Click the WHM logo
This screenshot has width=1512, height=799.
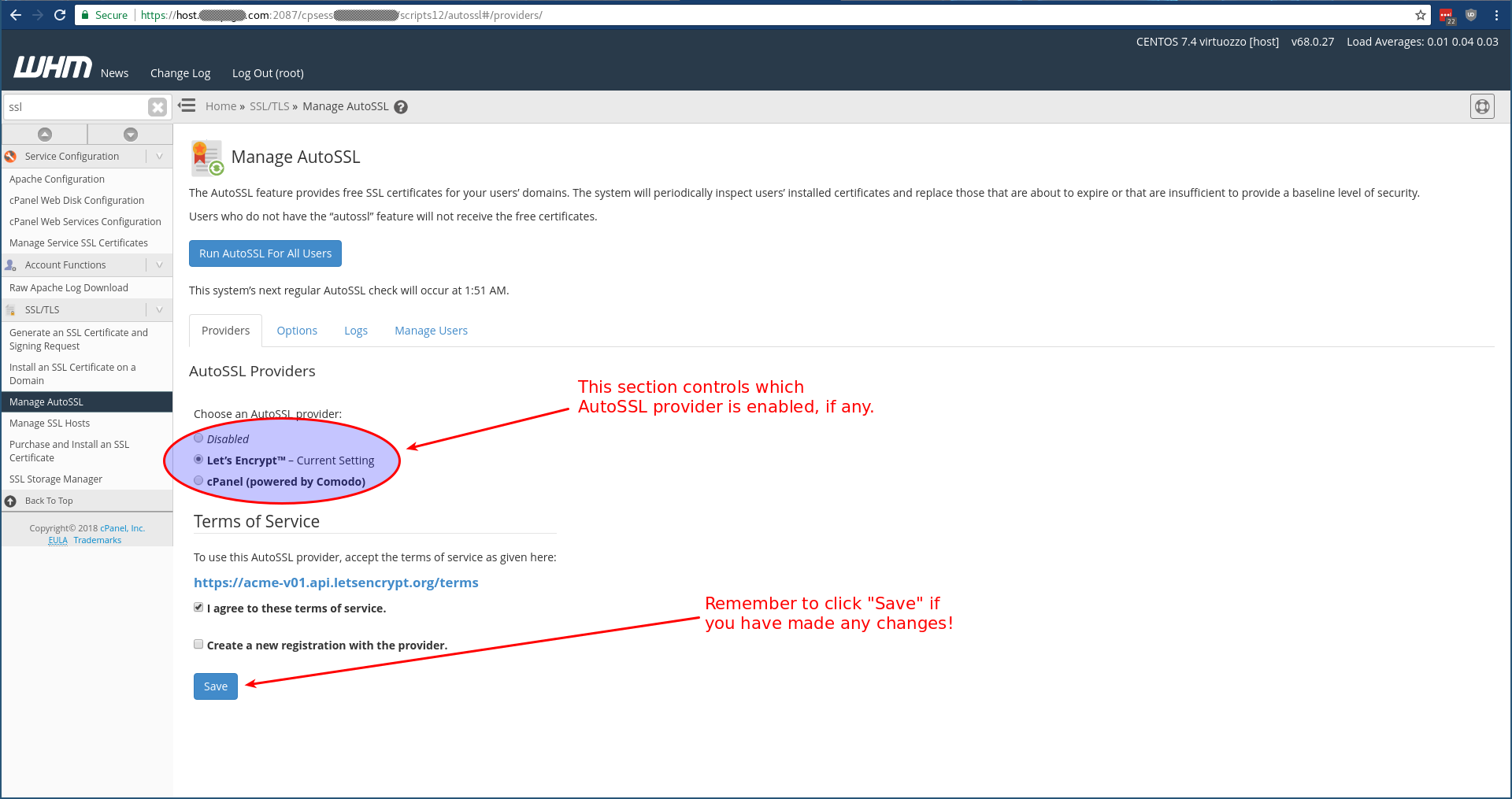click(52, 68)
